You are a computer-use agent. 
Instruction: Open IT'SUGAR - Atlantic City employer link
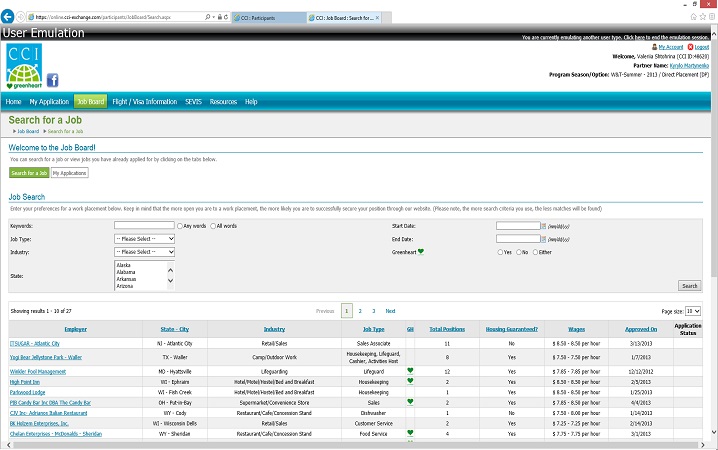tap(35, 343)
